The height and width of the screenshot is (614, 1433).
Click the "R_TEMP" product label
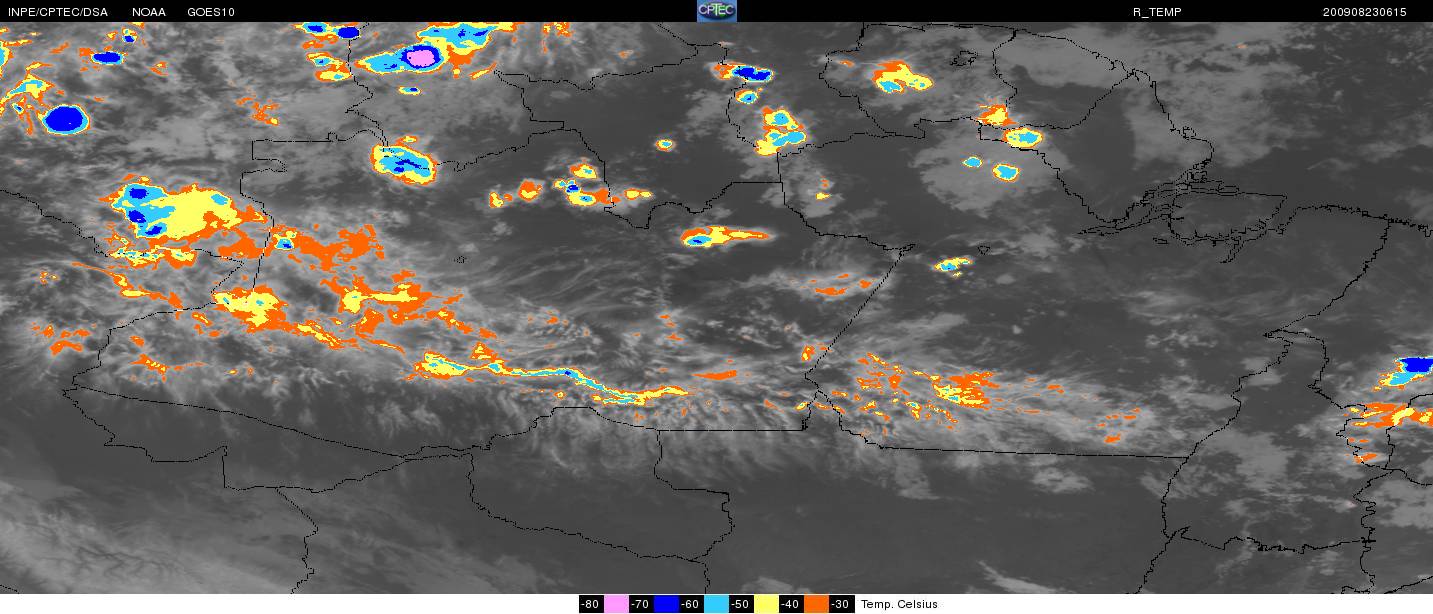click(x=1156, y=12)
